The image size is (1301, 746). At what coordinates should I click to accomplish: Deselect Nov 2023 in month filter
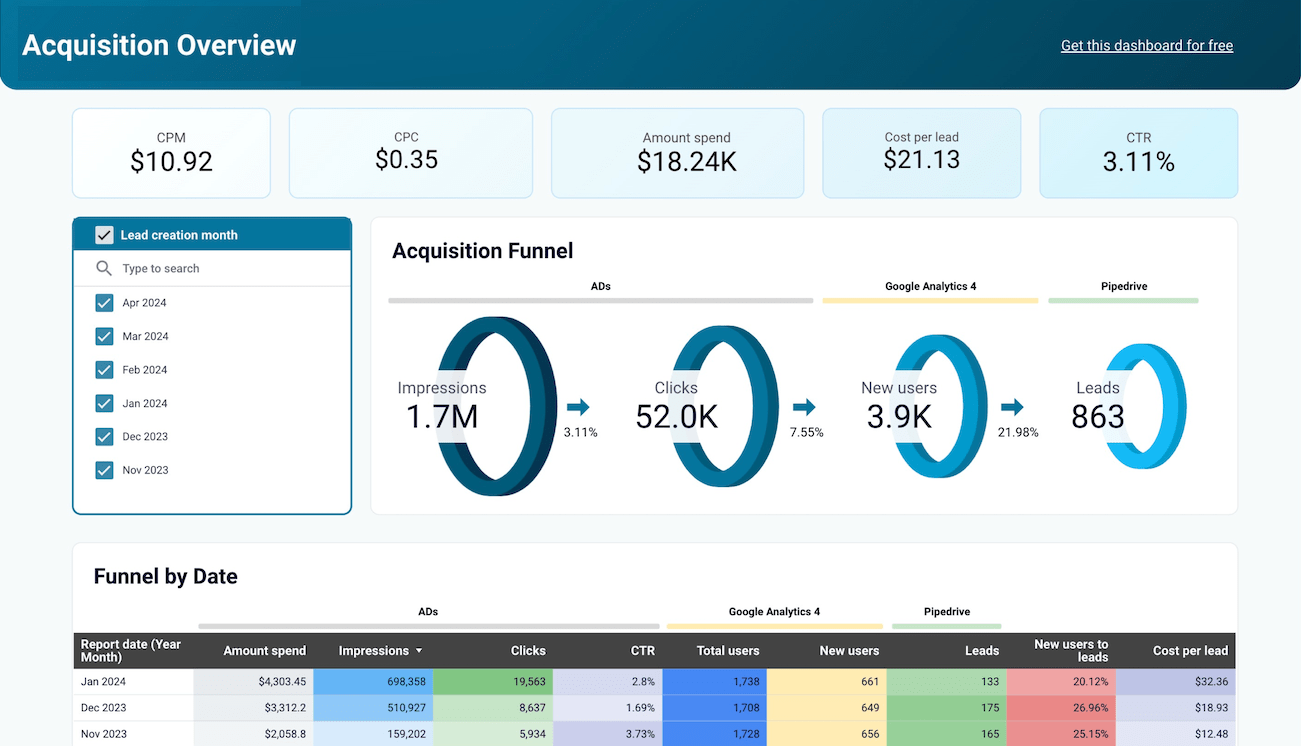[104, 470]
